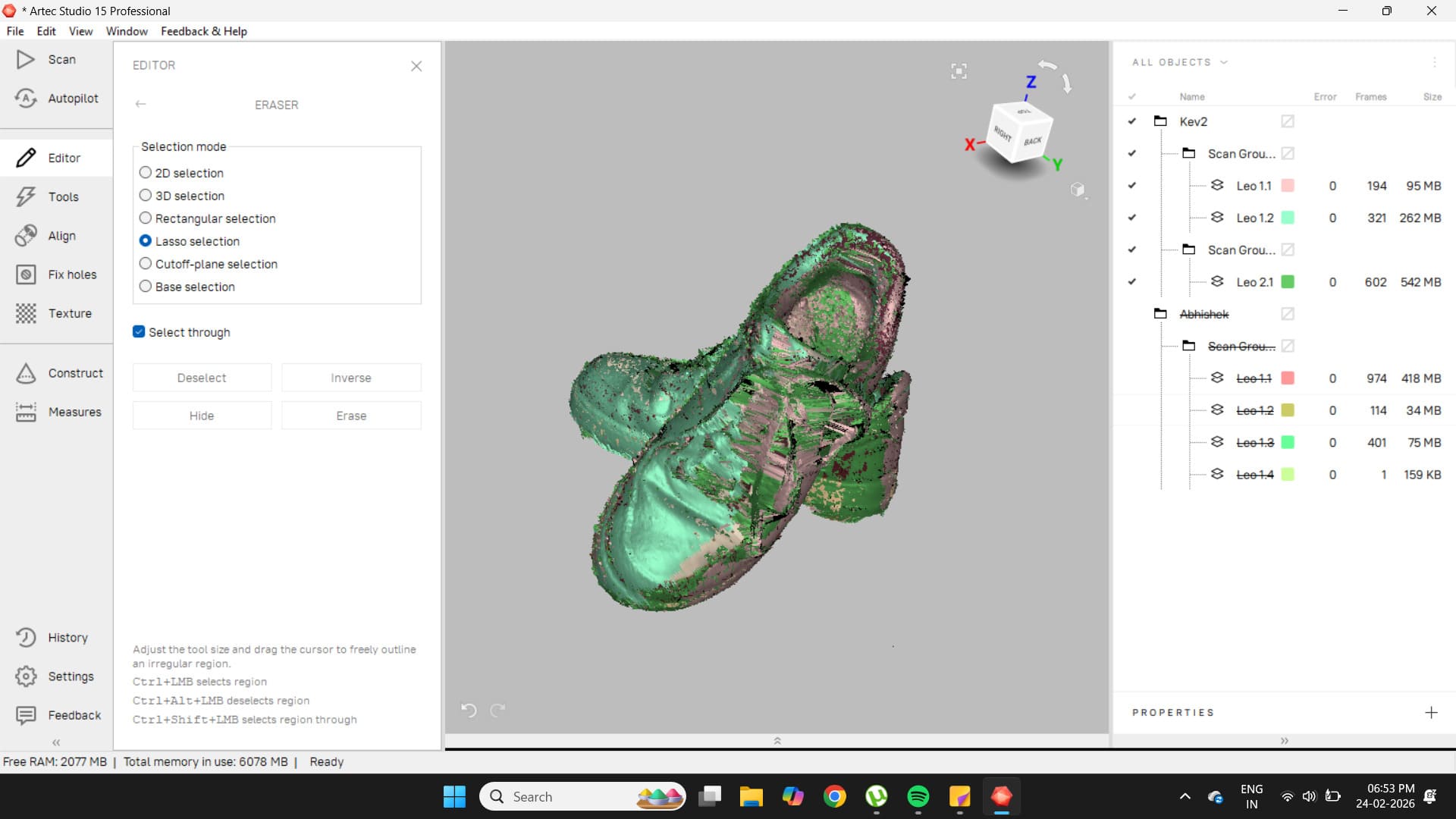Expand the Properties panel with plus
The height and width of the screenshot is (819, 1456).
pos(1431,713)
